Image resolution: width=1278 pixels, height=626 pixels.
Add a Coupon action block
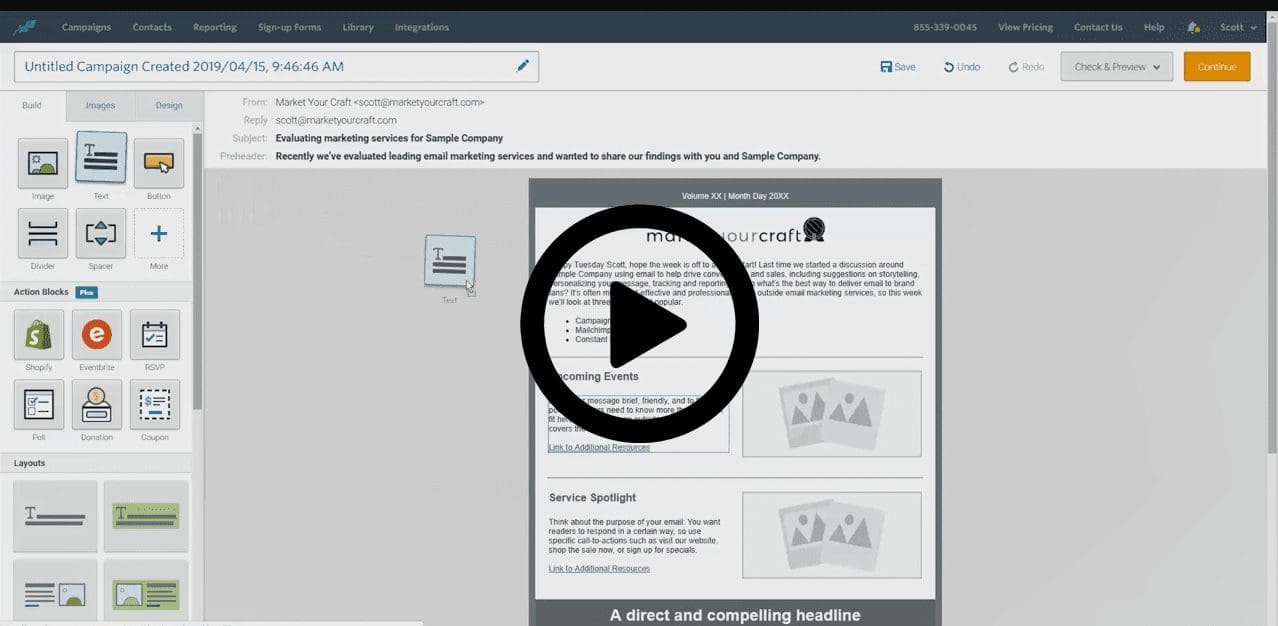click(x=155, y=404)
